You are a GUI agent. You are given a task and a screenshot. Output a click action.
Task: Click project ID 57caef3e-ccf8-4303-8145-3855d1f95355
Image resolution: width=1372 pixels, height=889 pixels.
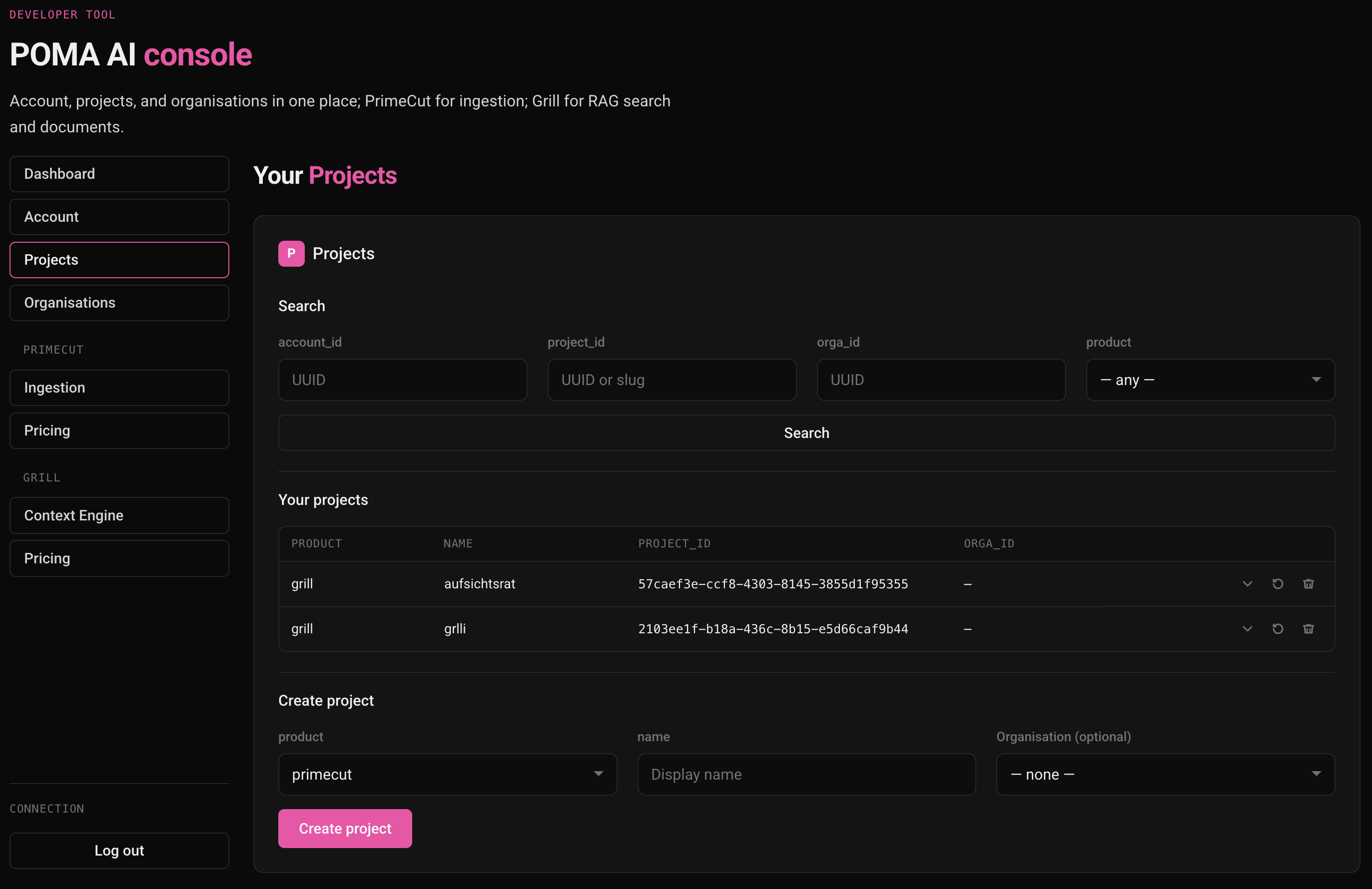coord(772,584)
